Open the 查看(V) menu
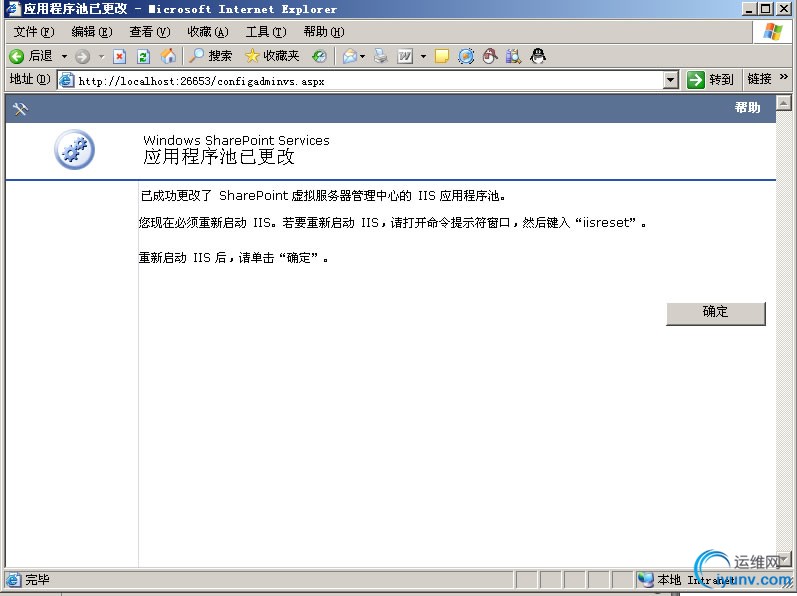 (149, 32)
